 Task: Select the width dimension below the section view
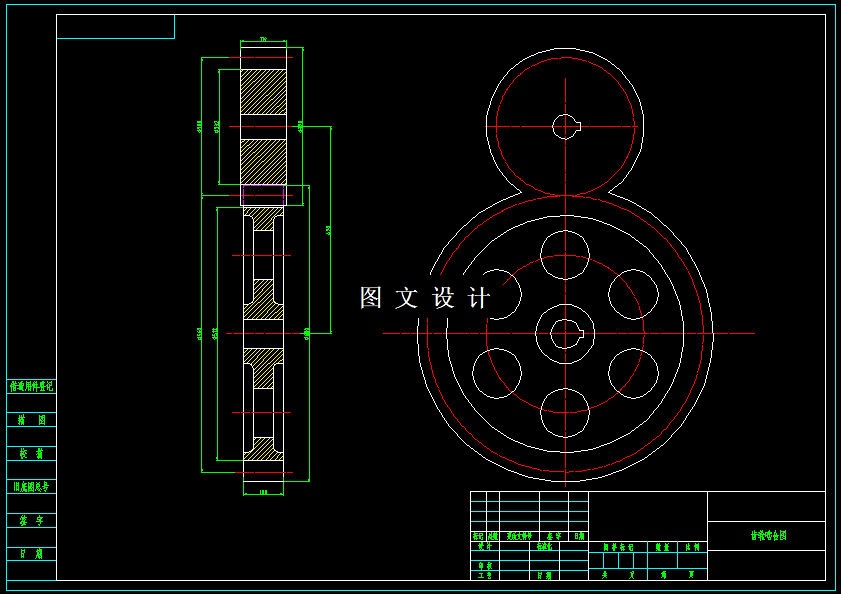[x=263, y=492]
